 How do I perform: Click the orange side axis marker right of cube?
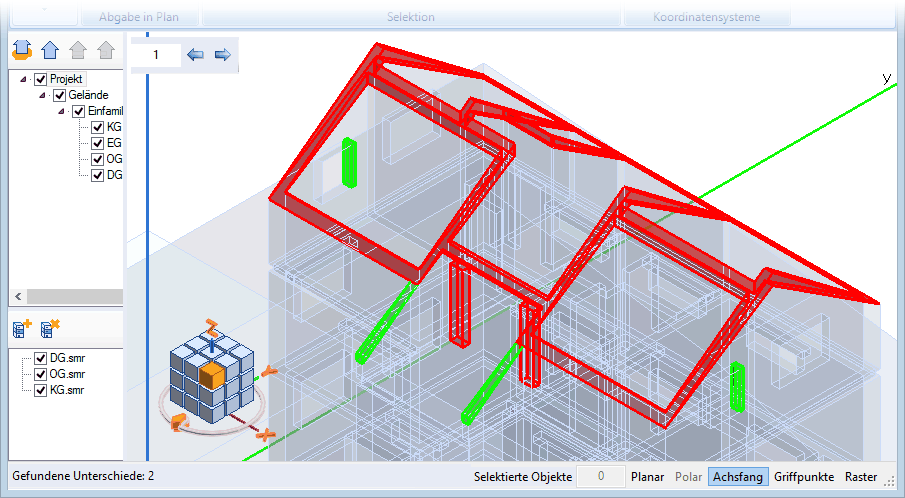pyautogui.click(x=269, y=371)
